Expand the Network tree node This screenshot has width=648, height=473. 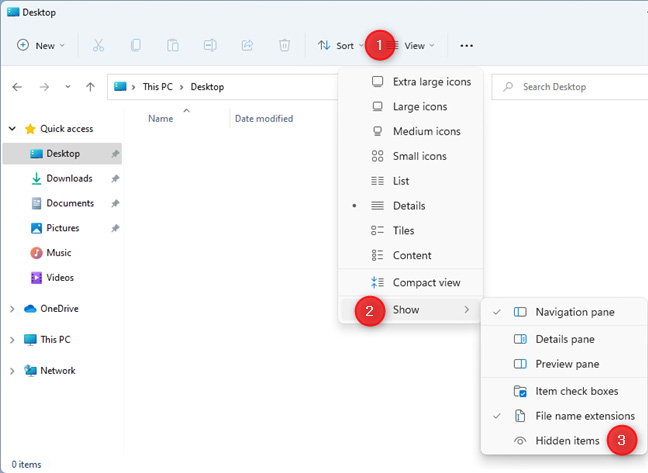click(12, 371)
